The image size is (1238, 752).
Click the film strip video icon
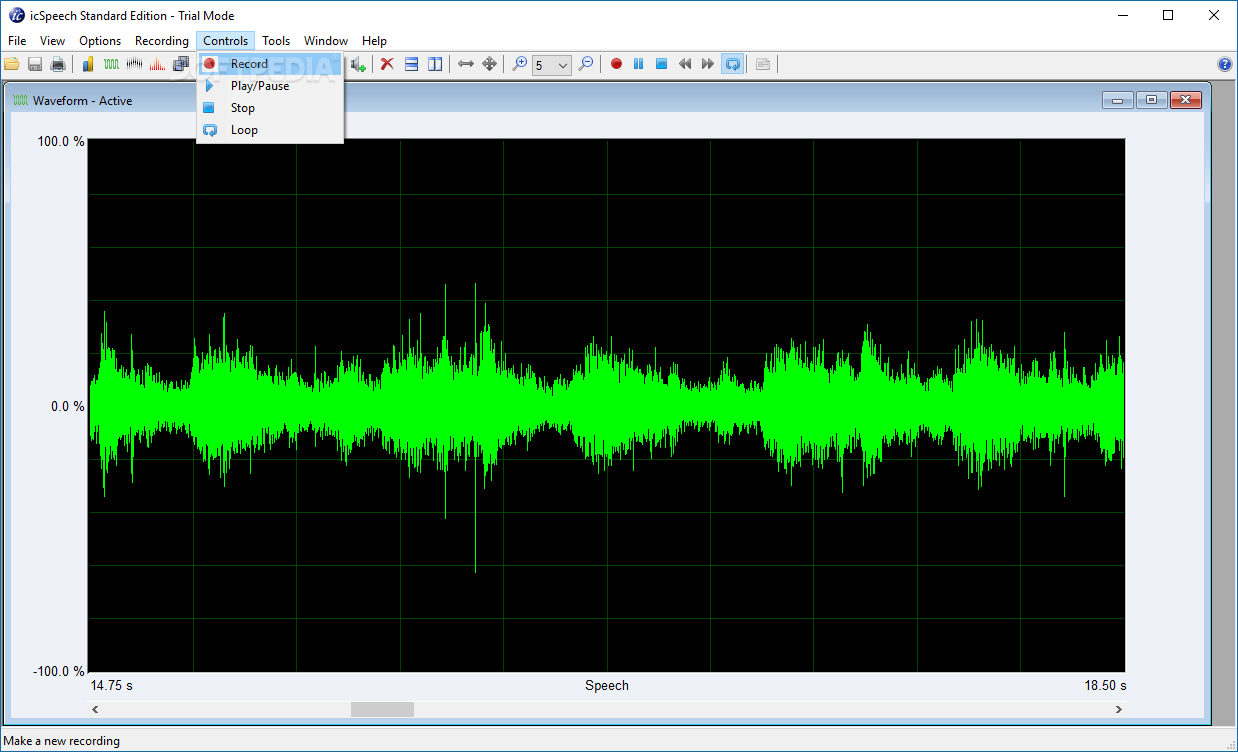(x=180, y=64)
